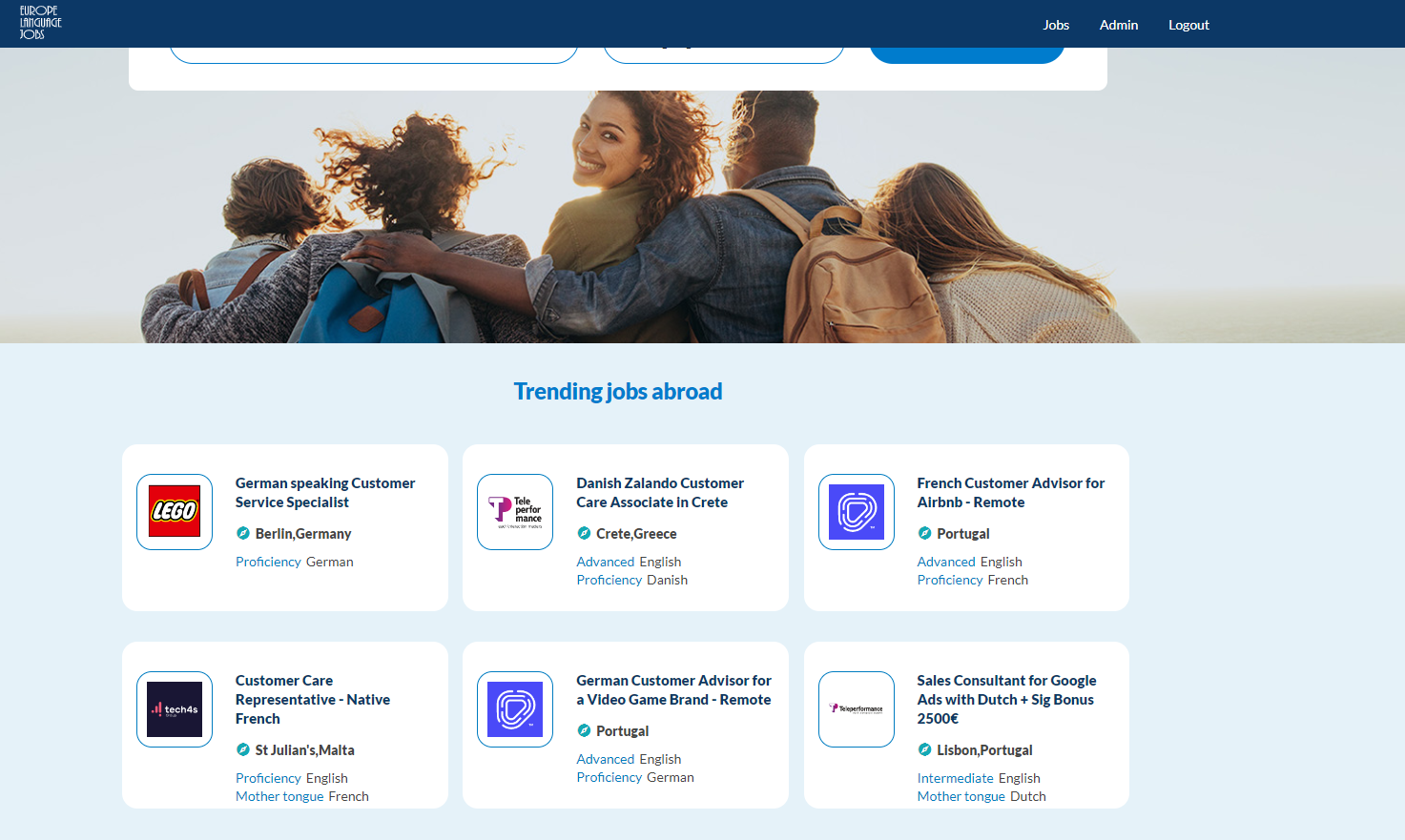
Task: Click the tech4s company logo
Action: click(175, 708)
